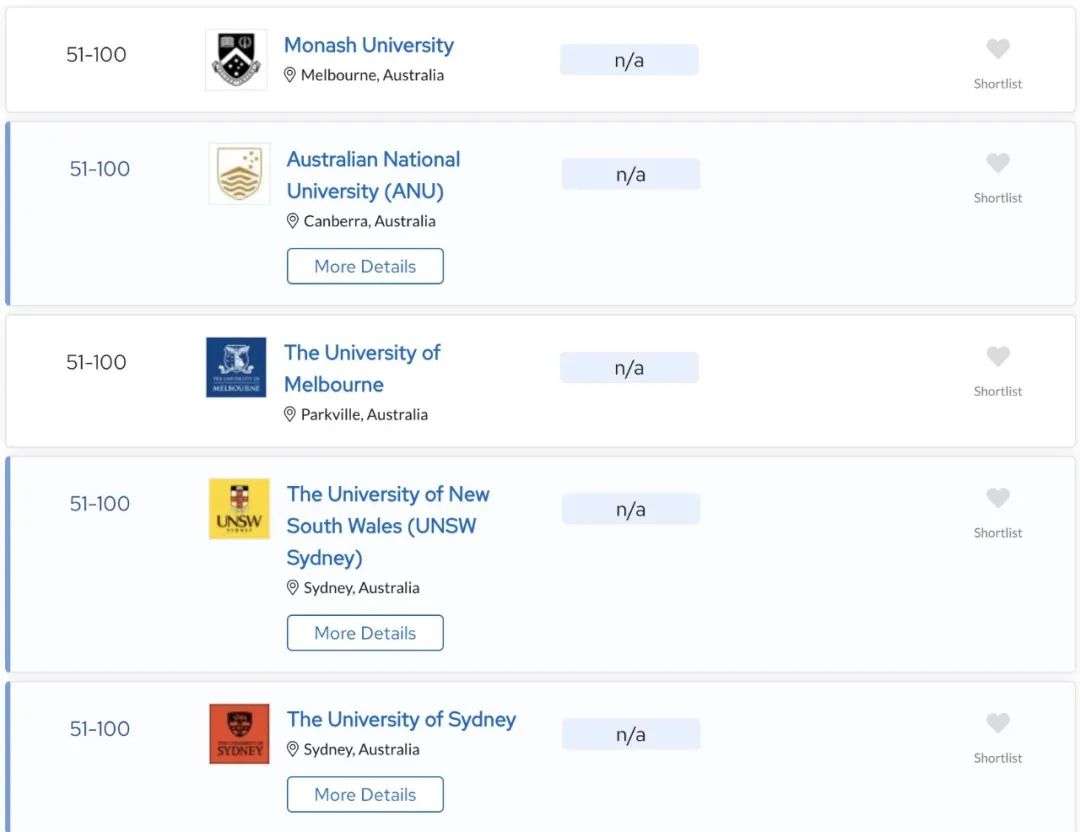Click More Details under ANU

[365, 267]
